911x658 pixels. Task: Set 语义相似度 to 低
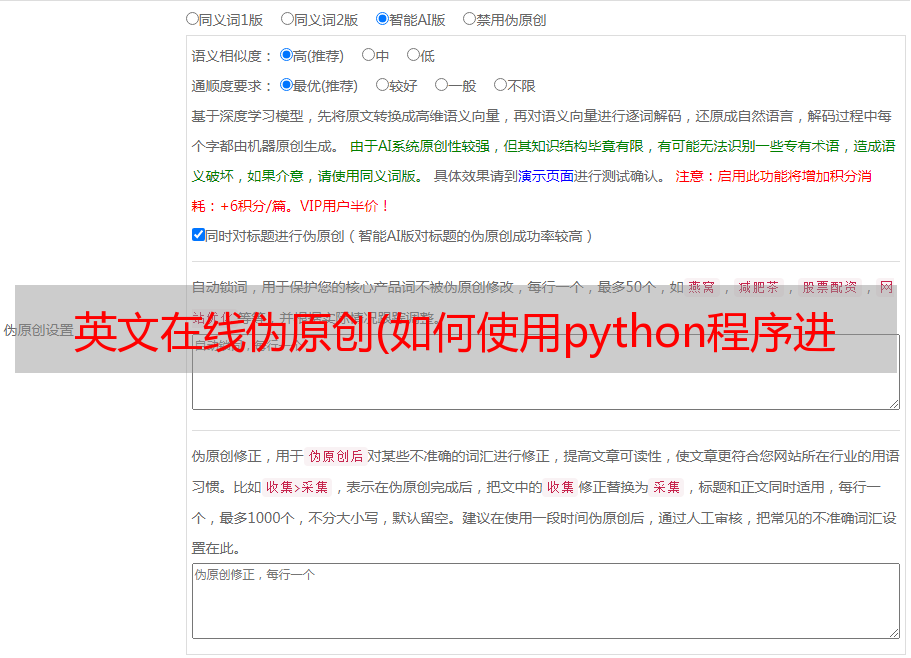[413, 55]
